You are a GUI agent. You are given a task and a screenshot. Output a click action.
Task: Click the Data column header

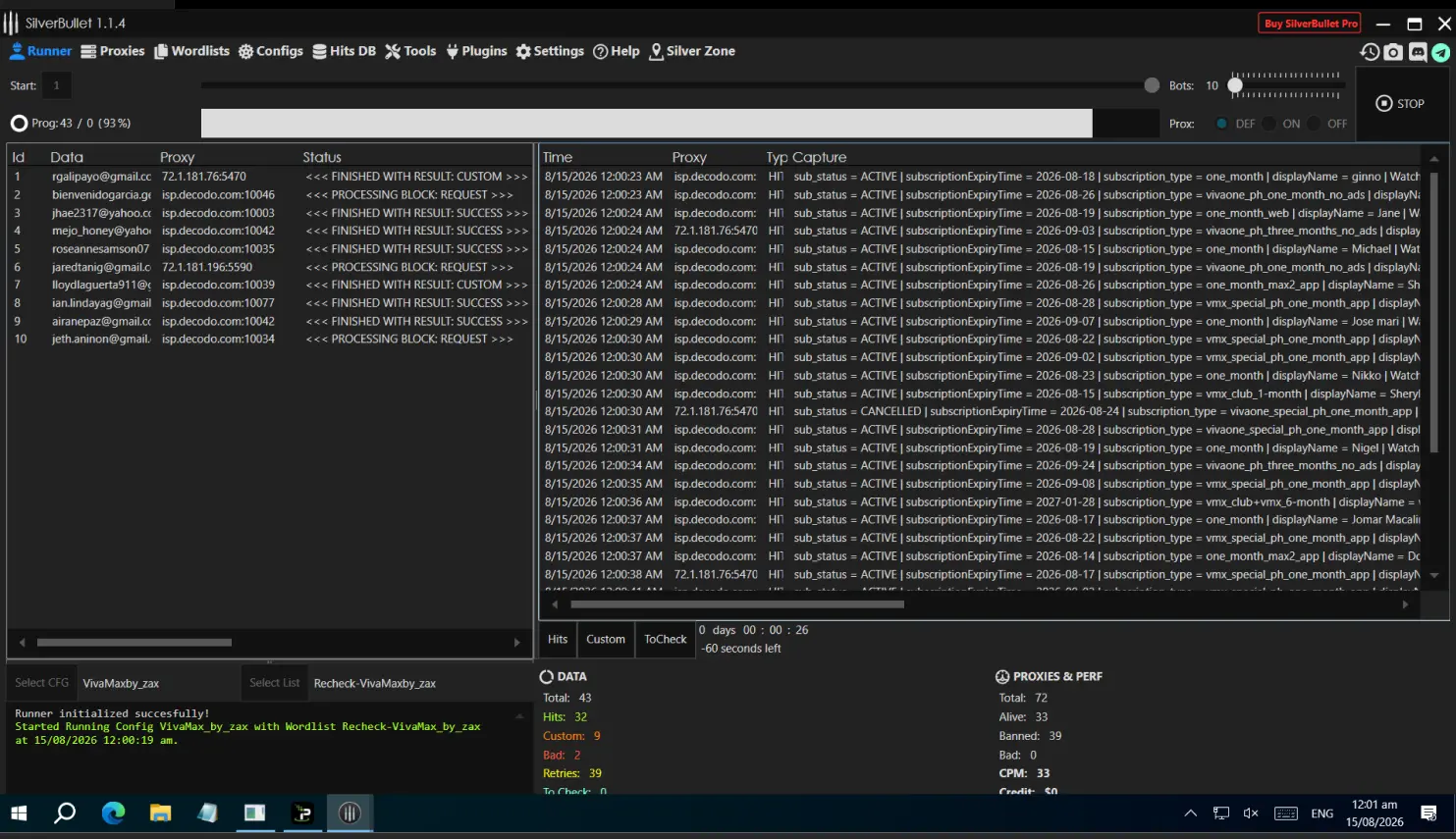[x=67, y=157]
